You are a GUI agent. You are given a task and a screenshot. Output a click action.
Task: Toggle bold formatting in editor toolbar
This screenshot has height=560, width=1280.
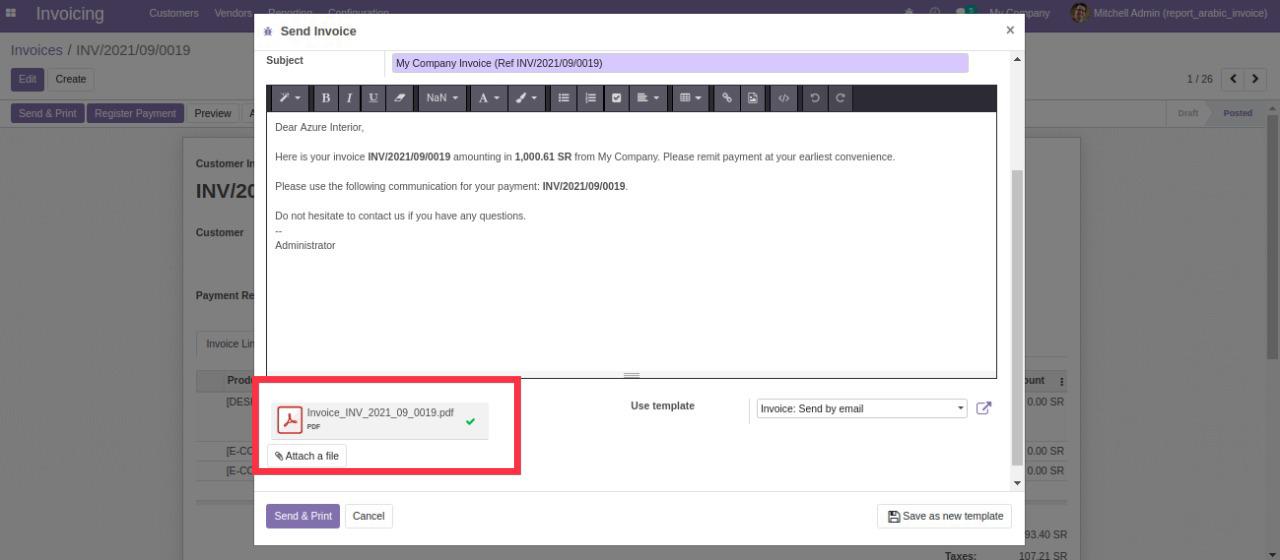[326, 98]
